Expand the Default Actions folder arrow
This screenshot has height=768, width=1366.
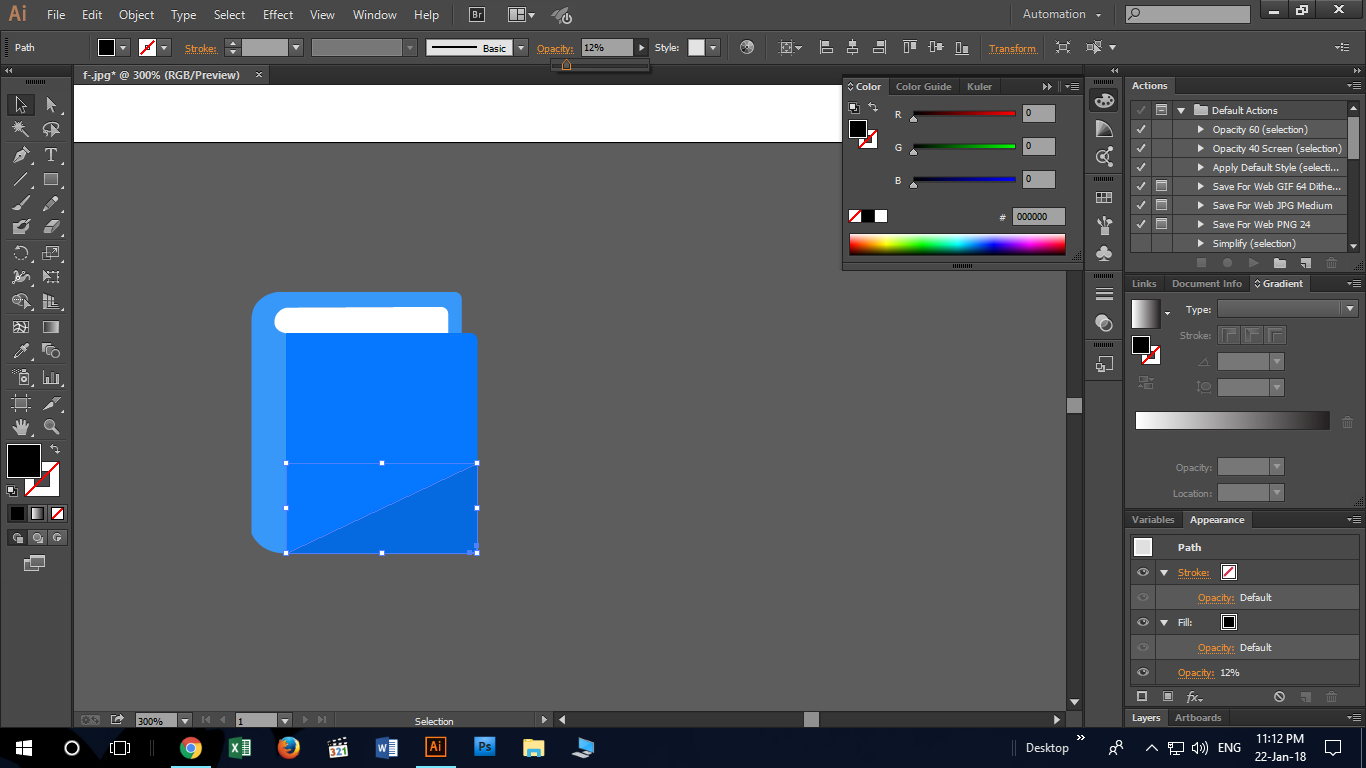coord(1181,111)
